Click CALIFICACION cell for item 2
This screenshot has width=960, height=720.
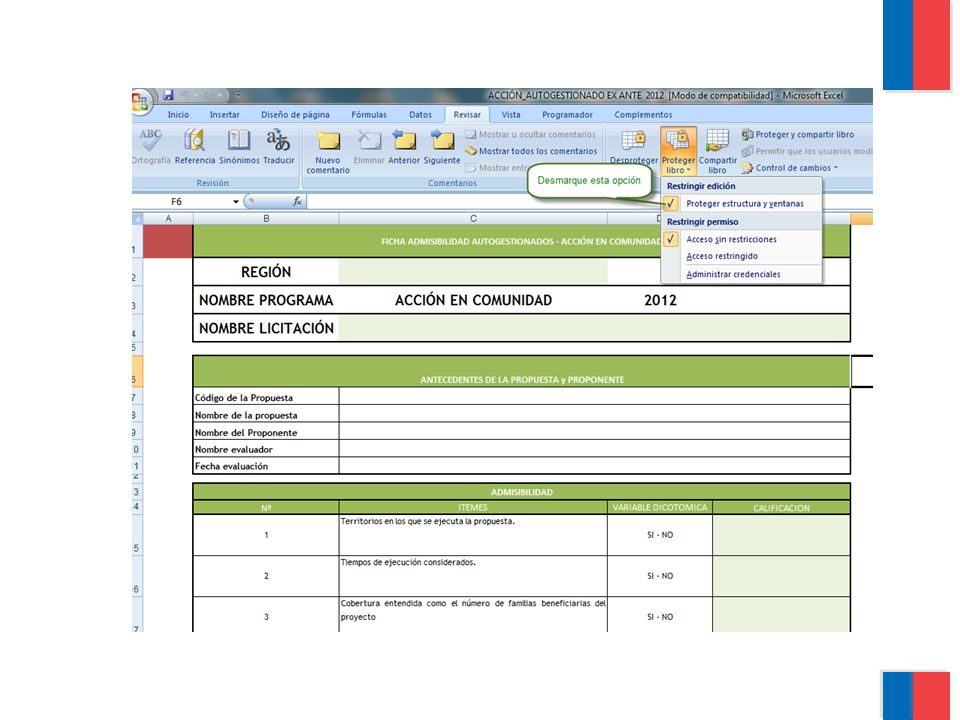(x=781, y=576)
